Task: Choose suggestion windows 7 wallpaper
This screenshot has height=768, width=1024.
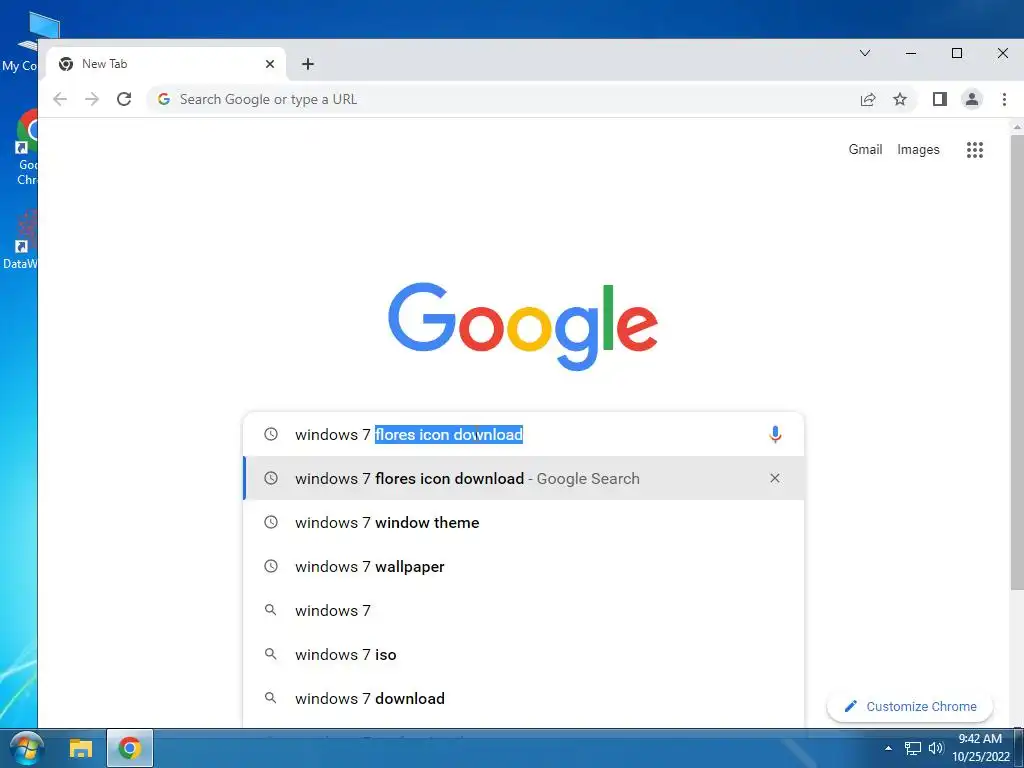Action: 523,566
